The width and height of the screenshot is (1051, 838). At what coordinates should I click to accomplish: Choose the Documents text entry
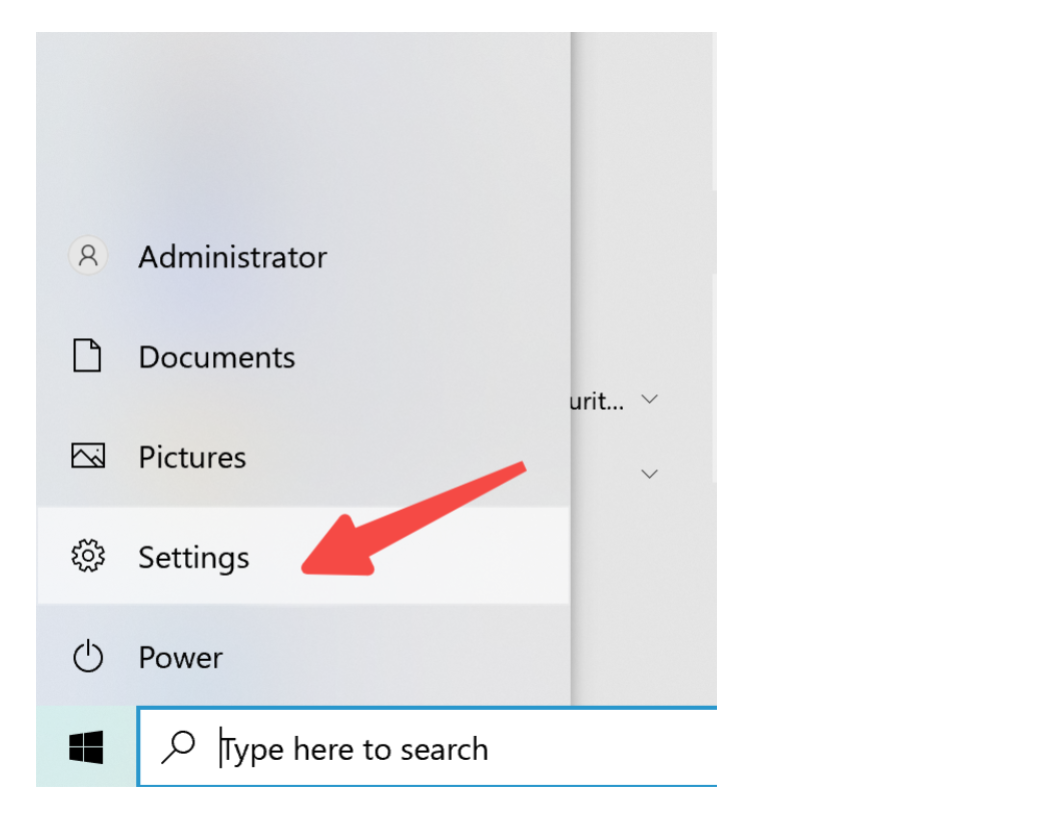[217, 357]
